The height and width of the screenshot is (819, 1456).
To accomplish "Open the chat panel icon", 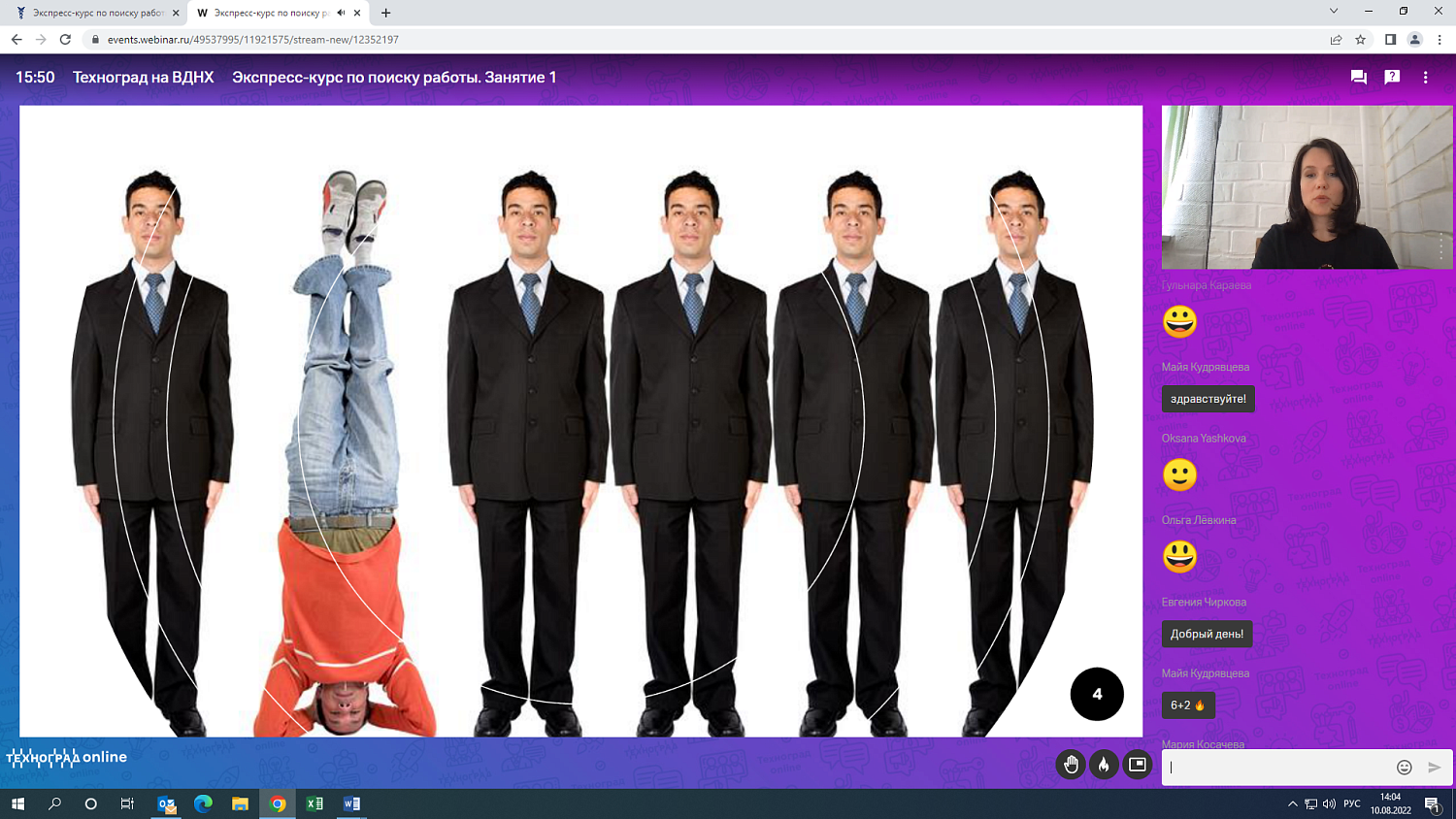I will 1358,78.
